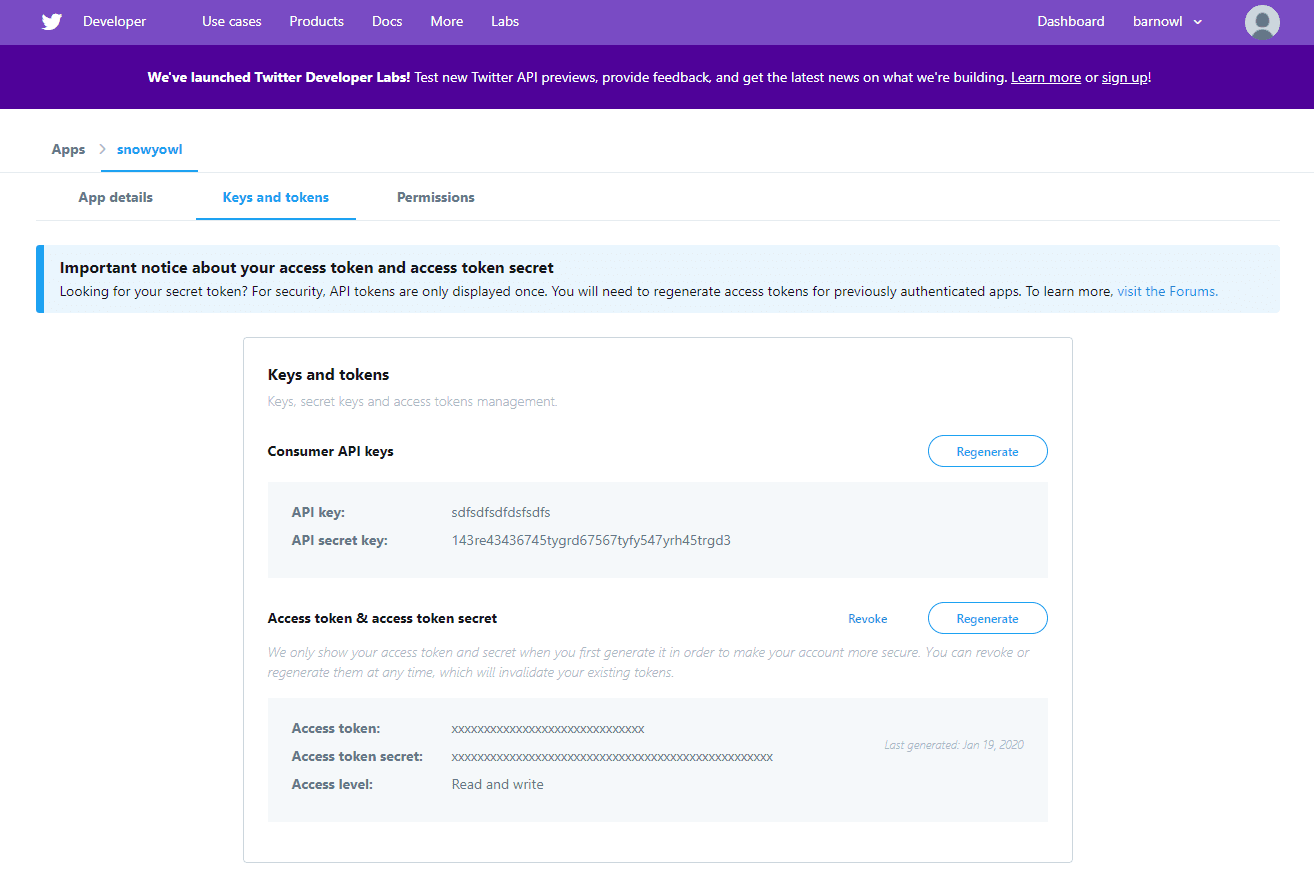Regenerate the Consumer API keys
The width and height of the screenshot is (1314, 877).
click(987, 452)
